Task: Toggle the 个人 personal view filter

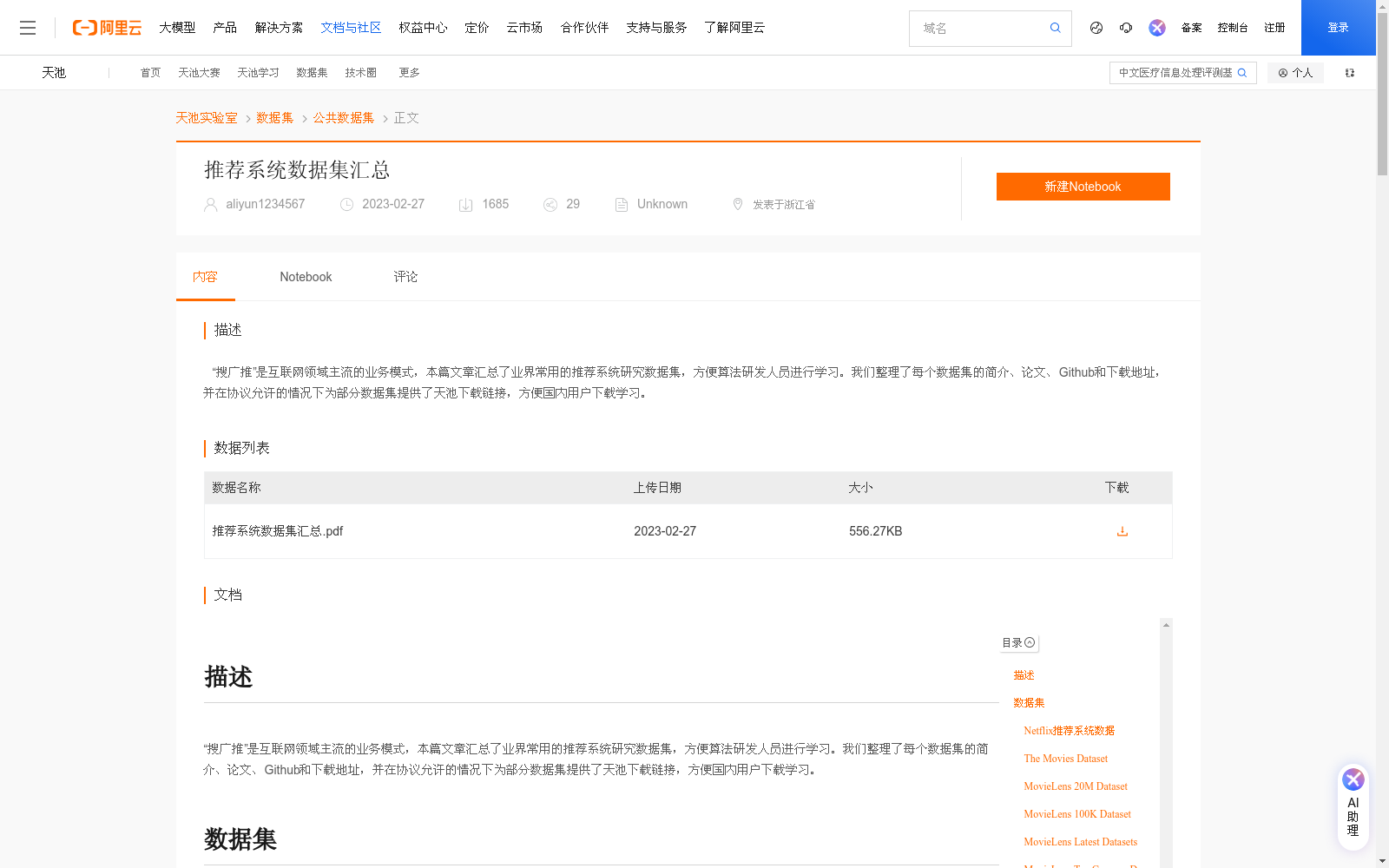Action: pyautogui.click(x=1295, y=72)
